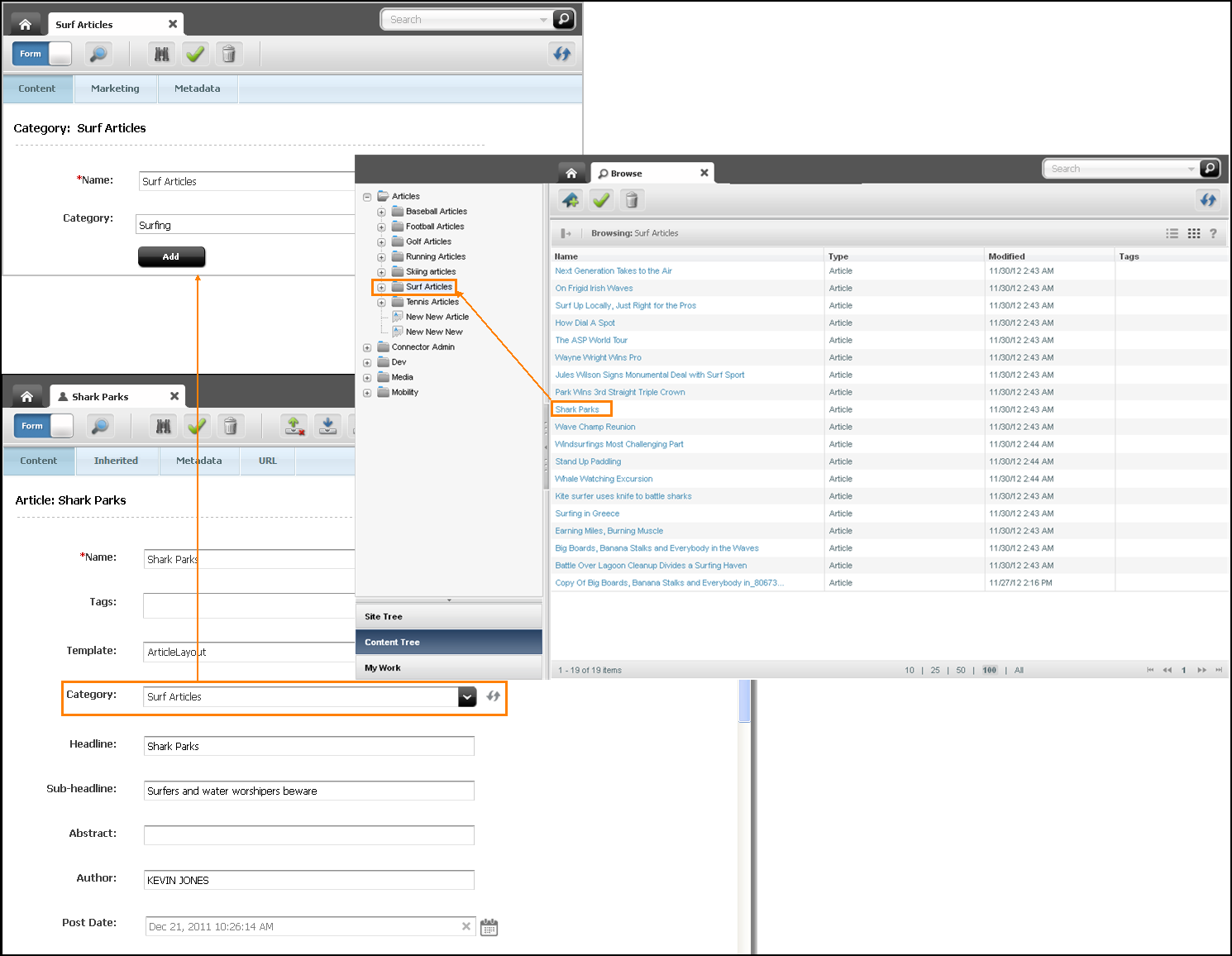The image size is (1232, 956).
Task: Click home icon in Shark Parks window
Action: 26,396
